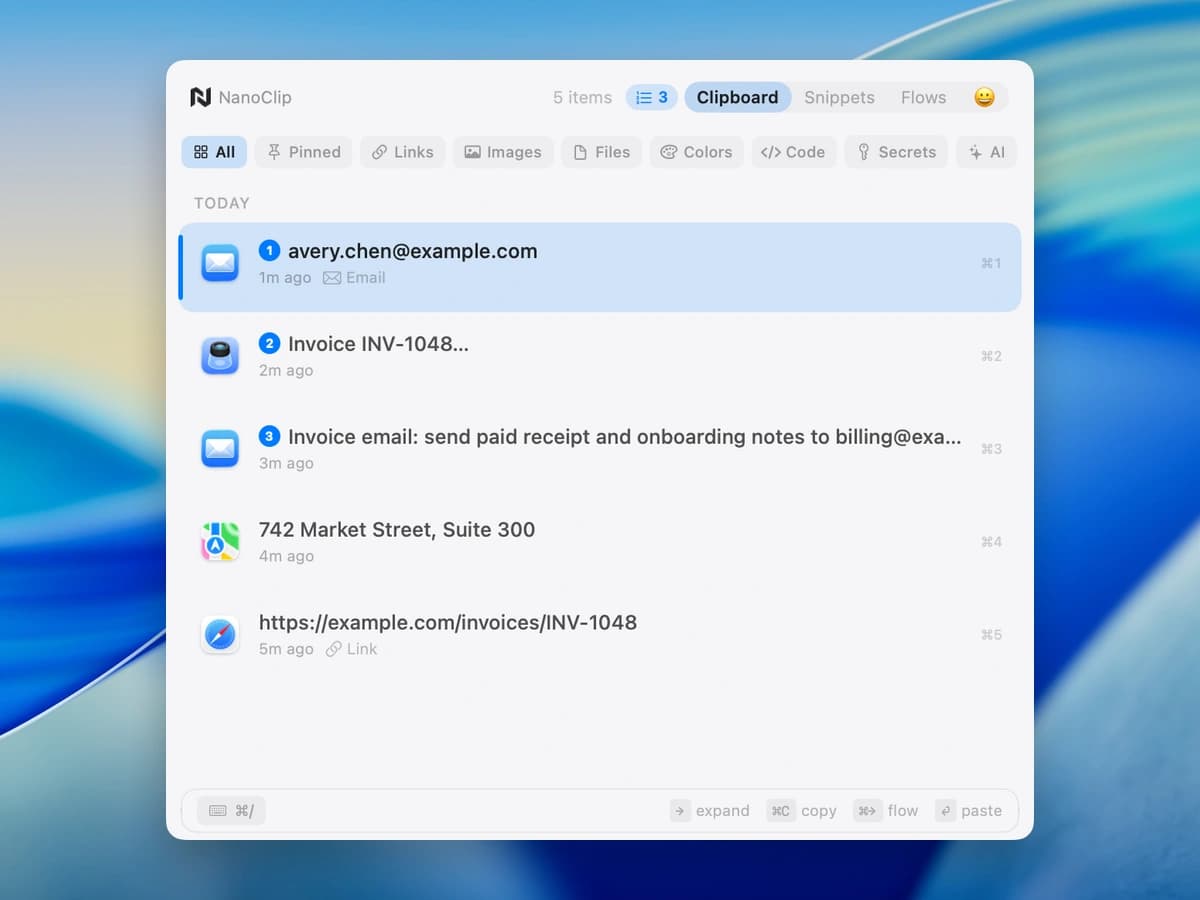Click the flow action in the footer

(x=886, y=811)
